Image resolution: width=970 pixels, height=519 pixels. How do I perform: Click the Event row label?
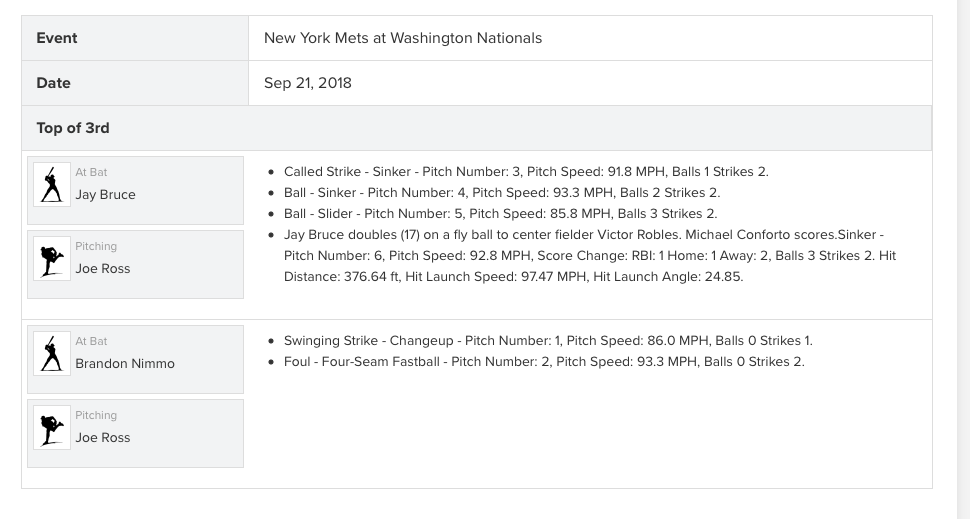[57, 38]
